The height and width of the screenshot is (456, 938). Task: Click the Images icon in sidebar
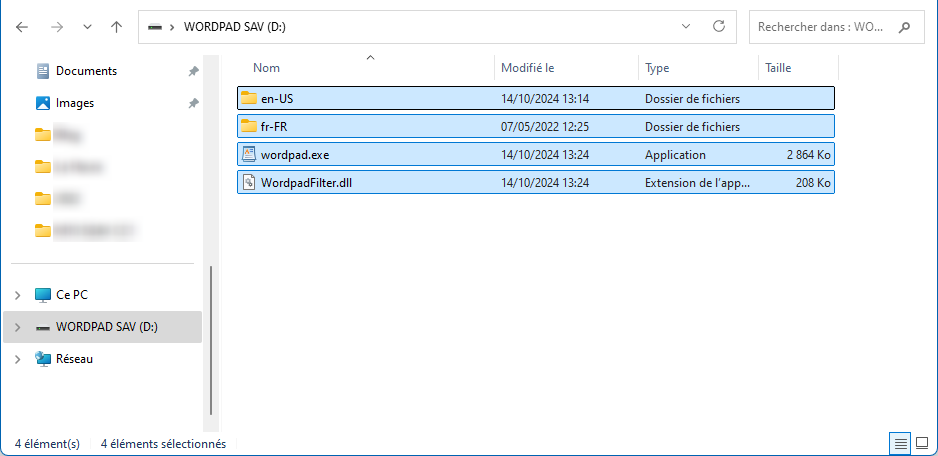tap(42, 104)
